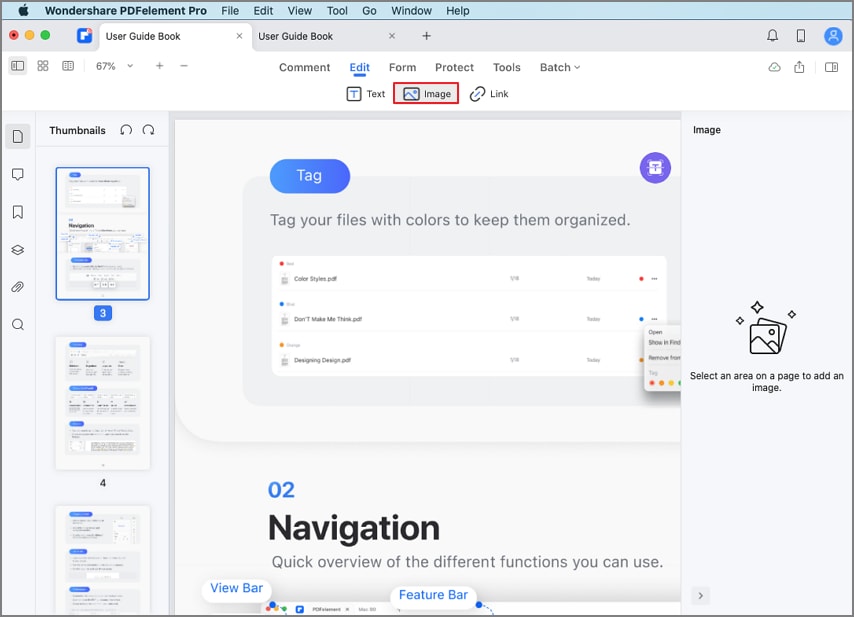Toggle the left sidebar panel view

pyautogui.click(x=17, y=66)
